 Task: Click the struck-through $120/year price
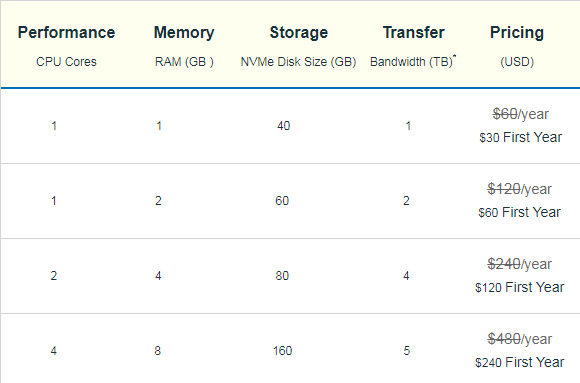(x=519, y=189)
